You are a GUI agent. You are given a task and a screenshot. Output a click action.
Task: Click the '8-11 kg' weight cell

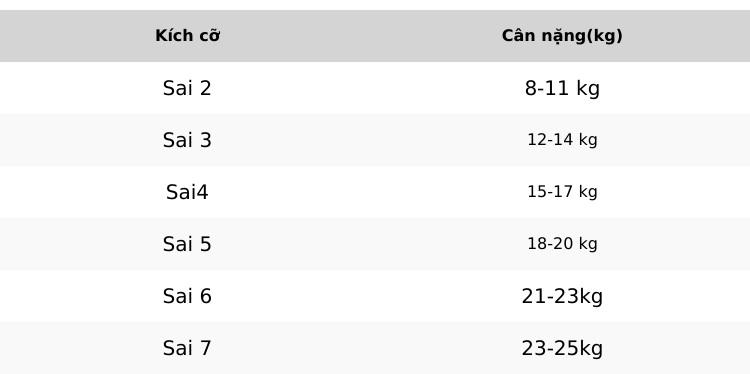click(562, 88)
